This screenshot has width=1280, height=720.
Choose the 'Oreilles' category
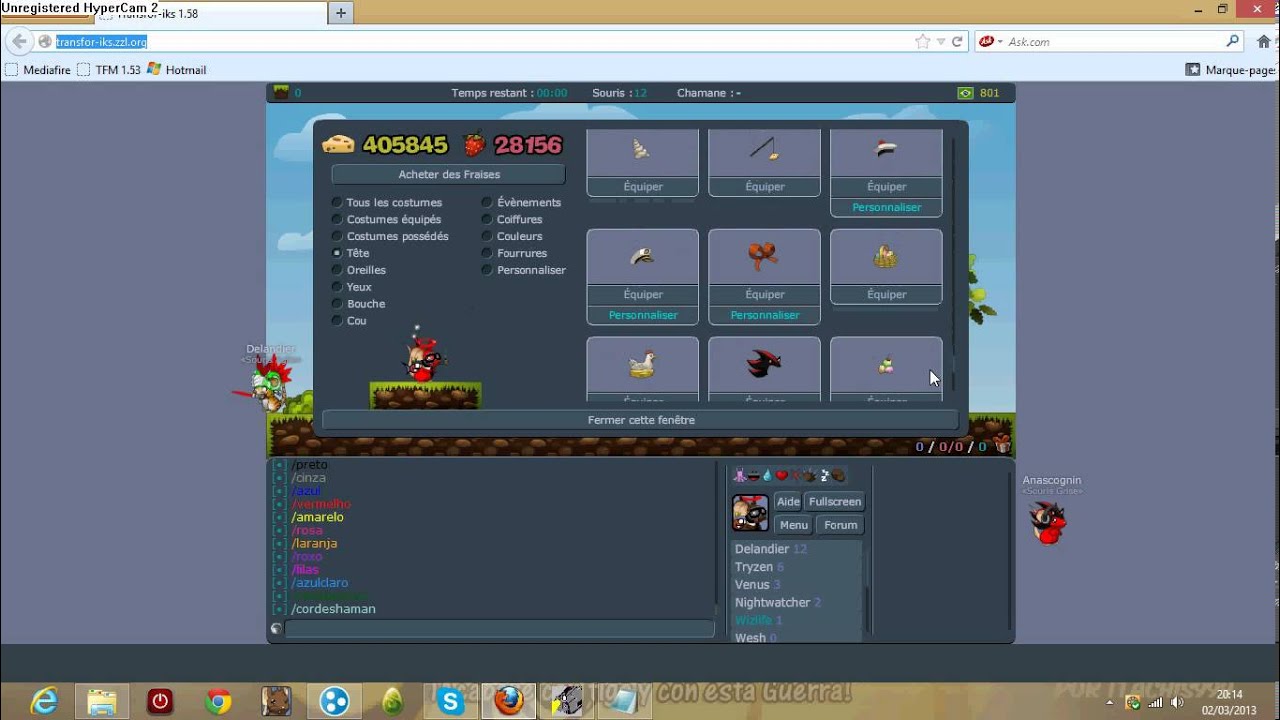coord(358,271)
